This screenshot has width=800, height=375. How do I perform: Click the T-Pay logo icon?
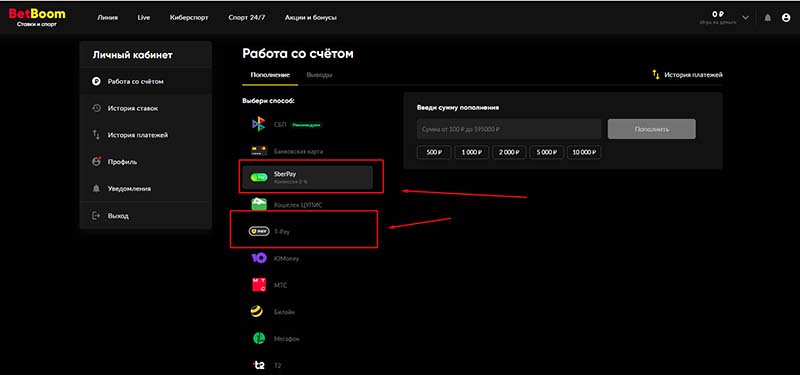coord(259,231)
